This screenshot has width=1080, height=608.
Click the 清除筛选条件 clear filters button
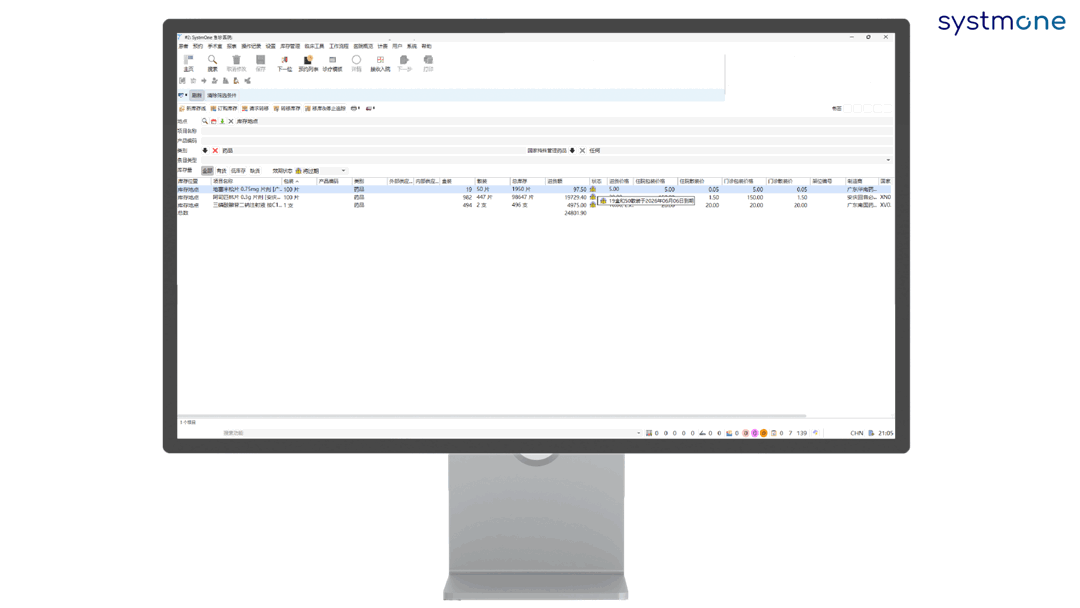click(222, 95)
